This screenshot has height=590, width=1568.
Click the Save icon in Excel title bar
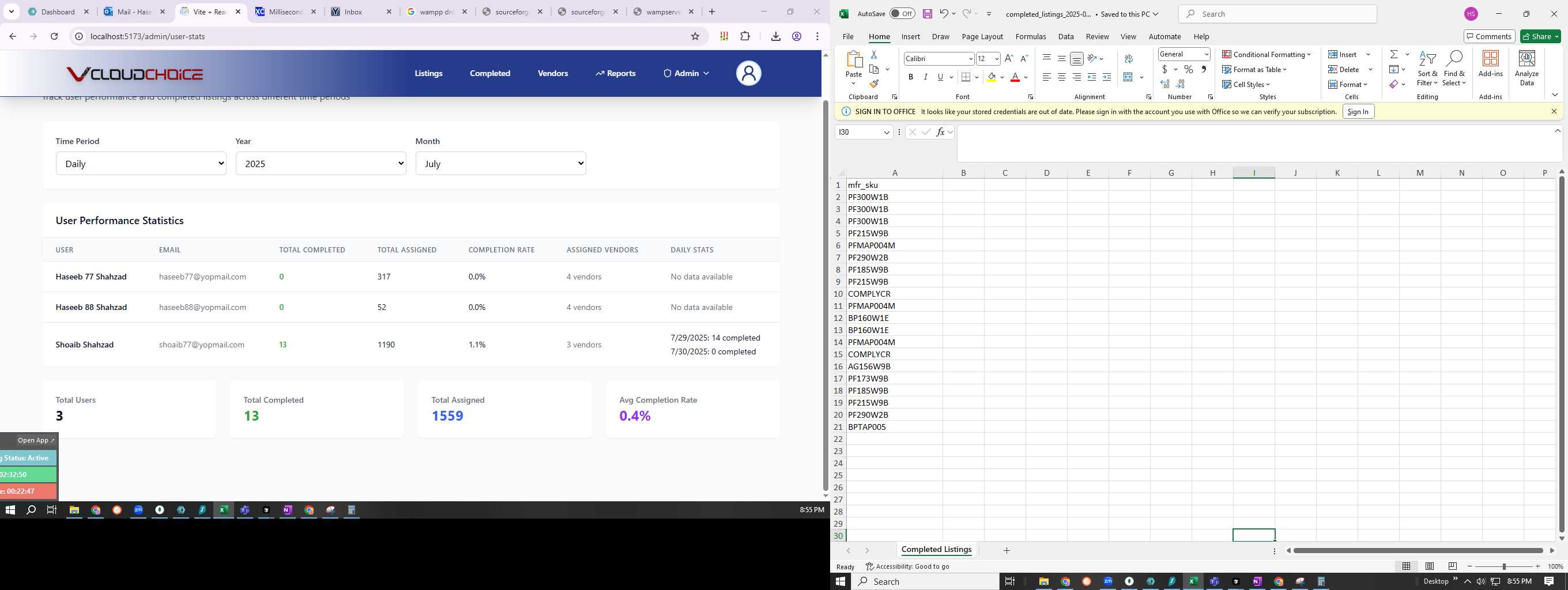point(927,13)
